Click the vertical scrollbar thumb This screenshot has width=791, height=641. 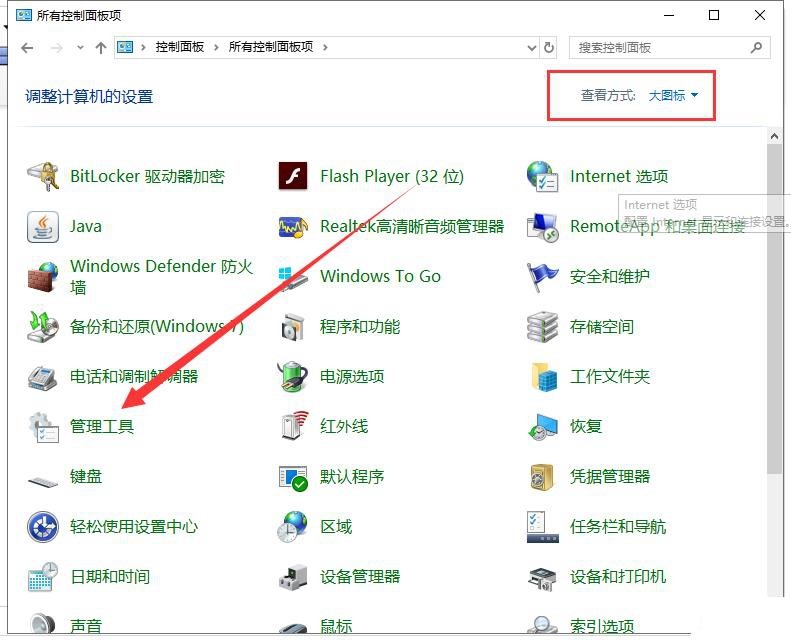click(x=774, y=309)
